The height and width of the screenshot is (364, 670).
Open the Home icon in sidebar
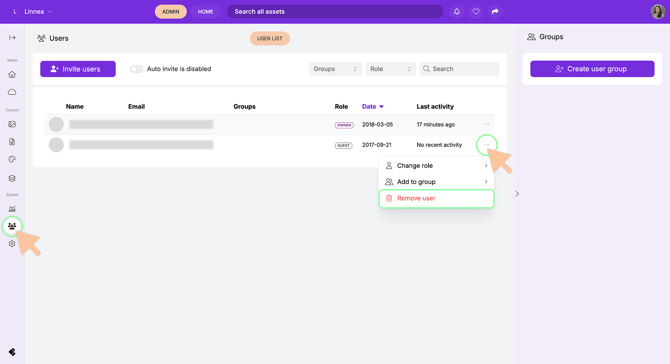(x=12, y=74)
